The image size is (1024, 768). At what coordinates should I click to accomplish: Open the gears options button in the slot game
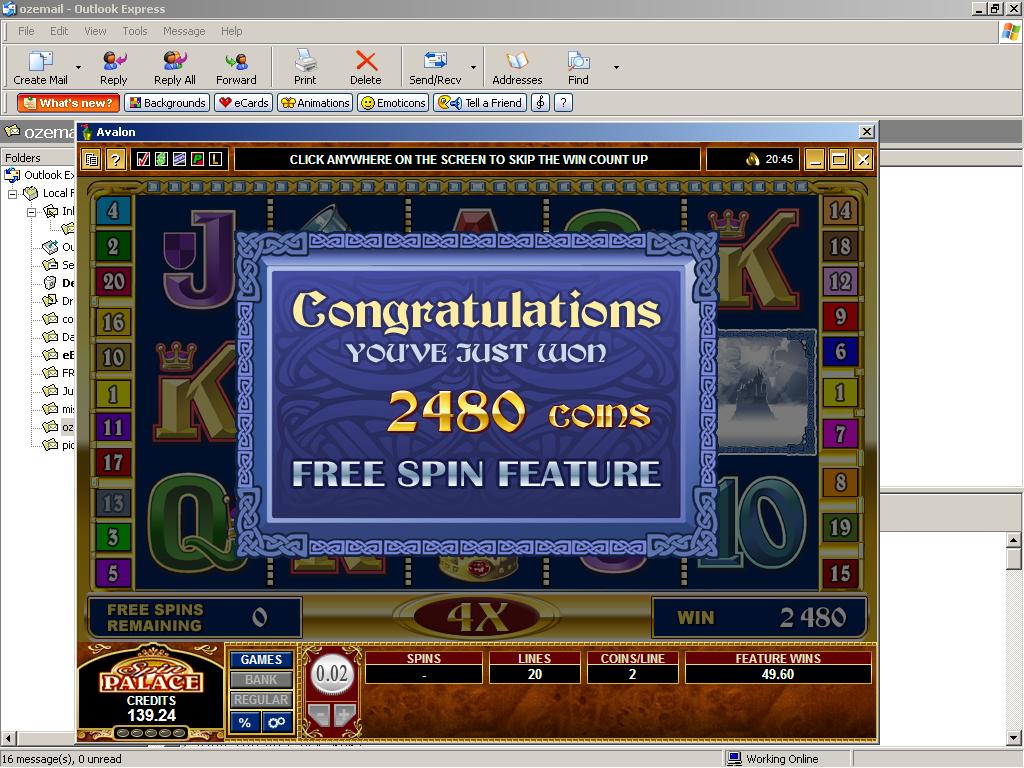click(x=276, y=722)
